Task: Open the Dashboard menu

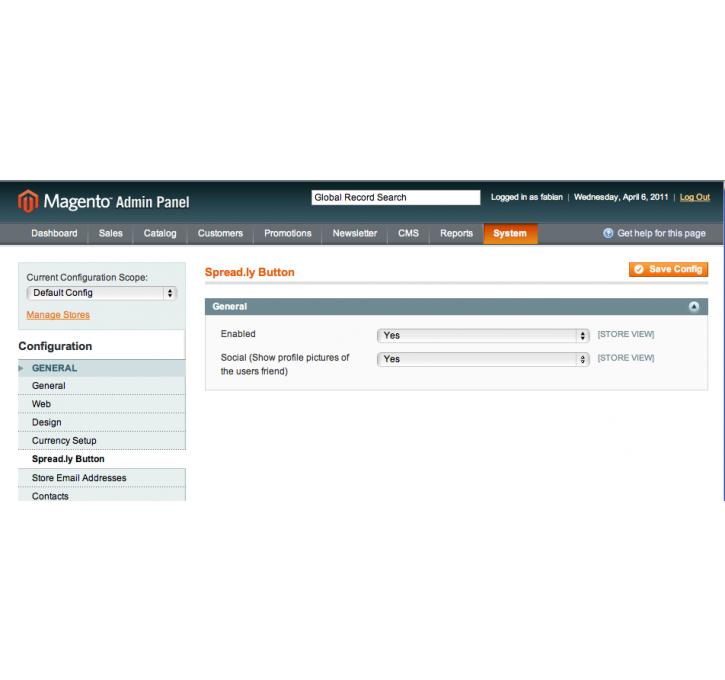Action: [x=54, y=233]
